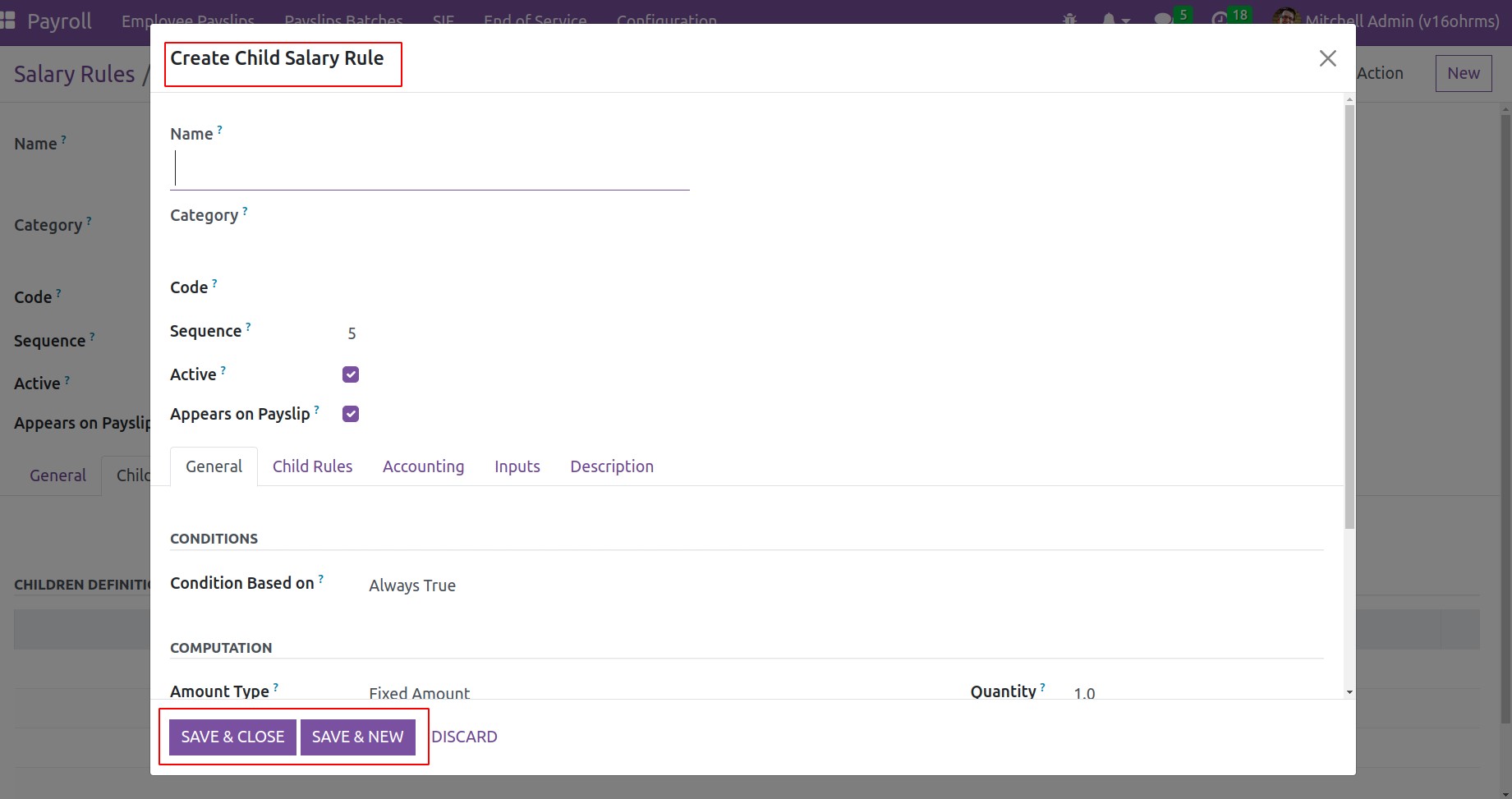Switch to the Accounting tab
The image size is (1512, 799).
point(423,466)
